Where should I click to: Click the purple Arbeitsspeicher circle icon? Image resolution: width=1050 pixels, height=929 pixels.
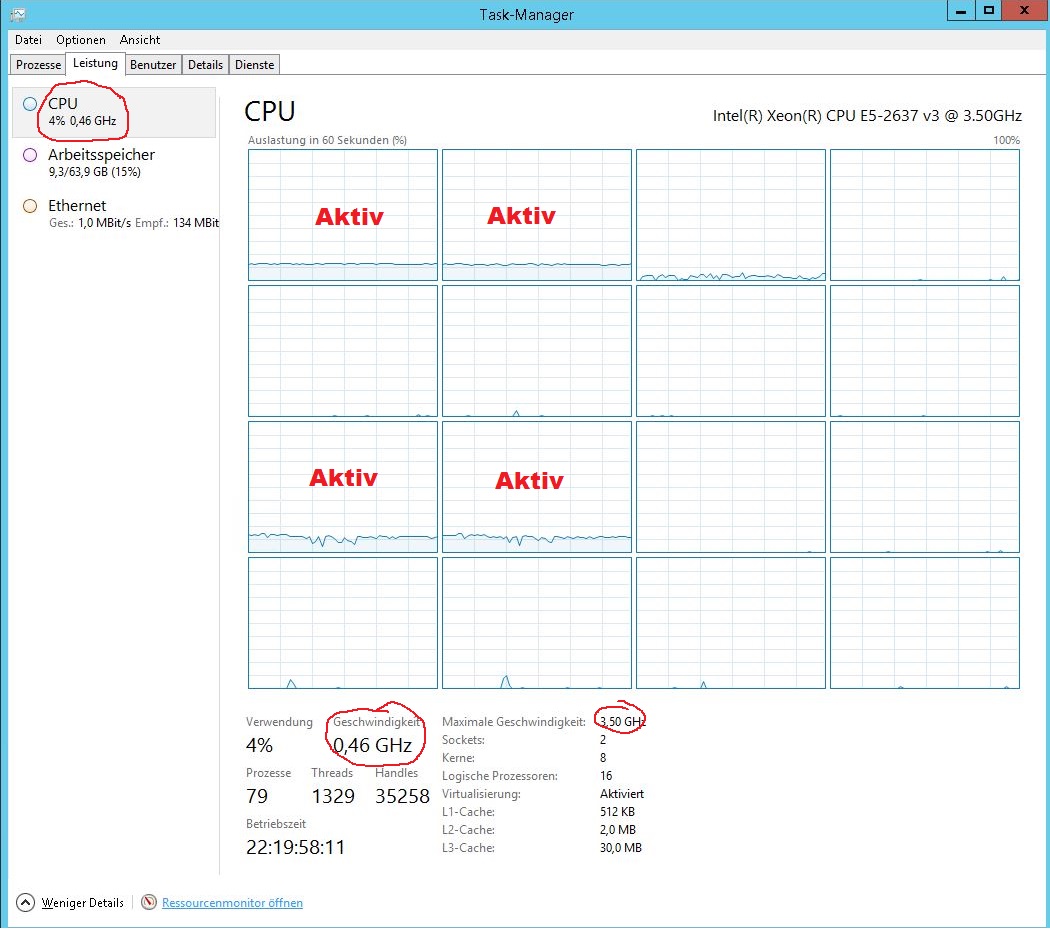pyautogui.click(x=30, y=155)
